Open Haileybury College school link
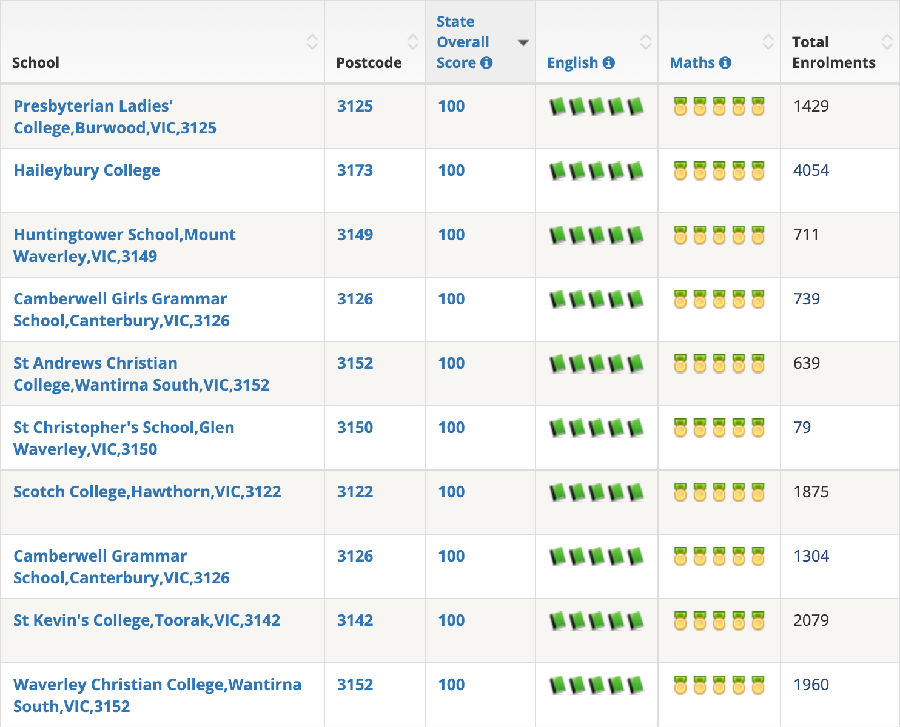This screenshot has width=900, height=727. 87,170
